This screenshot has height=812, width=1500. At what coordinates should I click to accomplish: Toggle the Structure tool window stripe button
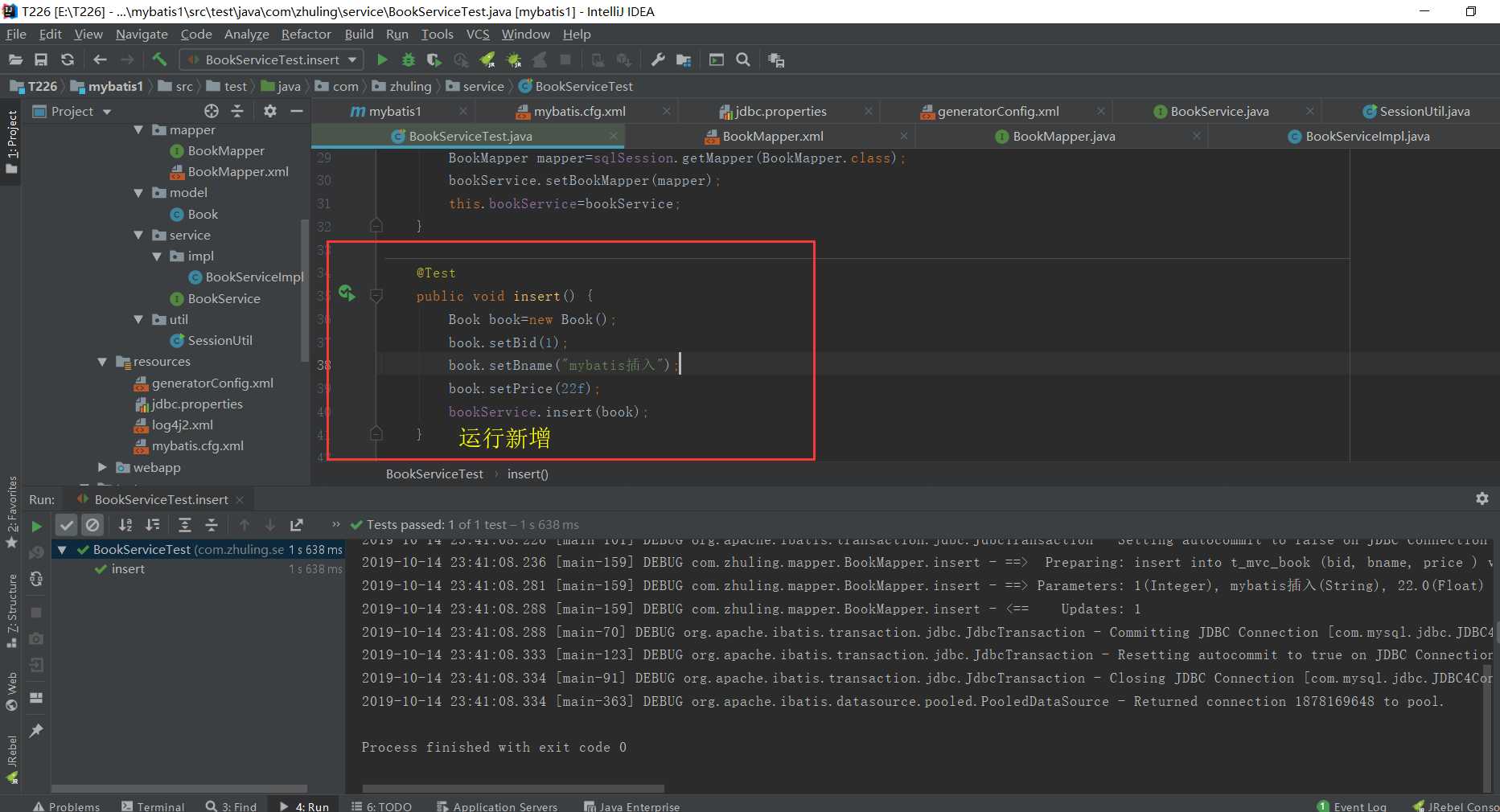point(11,611)
